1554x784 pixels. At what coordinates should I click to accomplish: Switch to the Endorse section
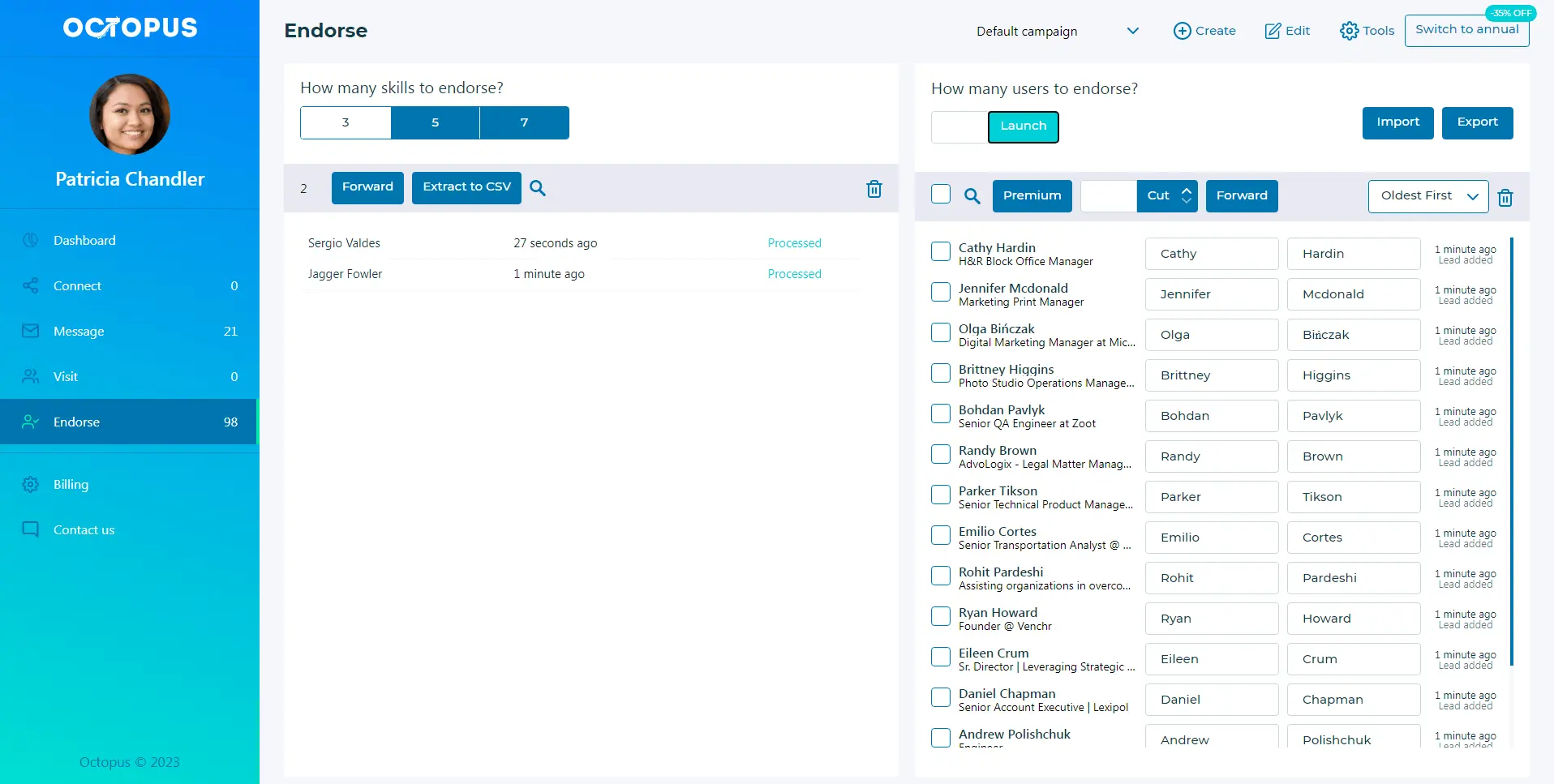76,422
